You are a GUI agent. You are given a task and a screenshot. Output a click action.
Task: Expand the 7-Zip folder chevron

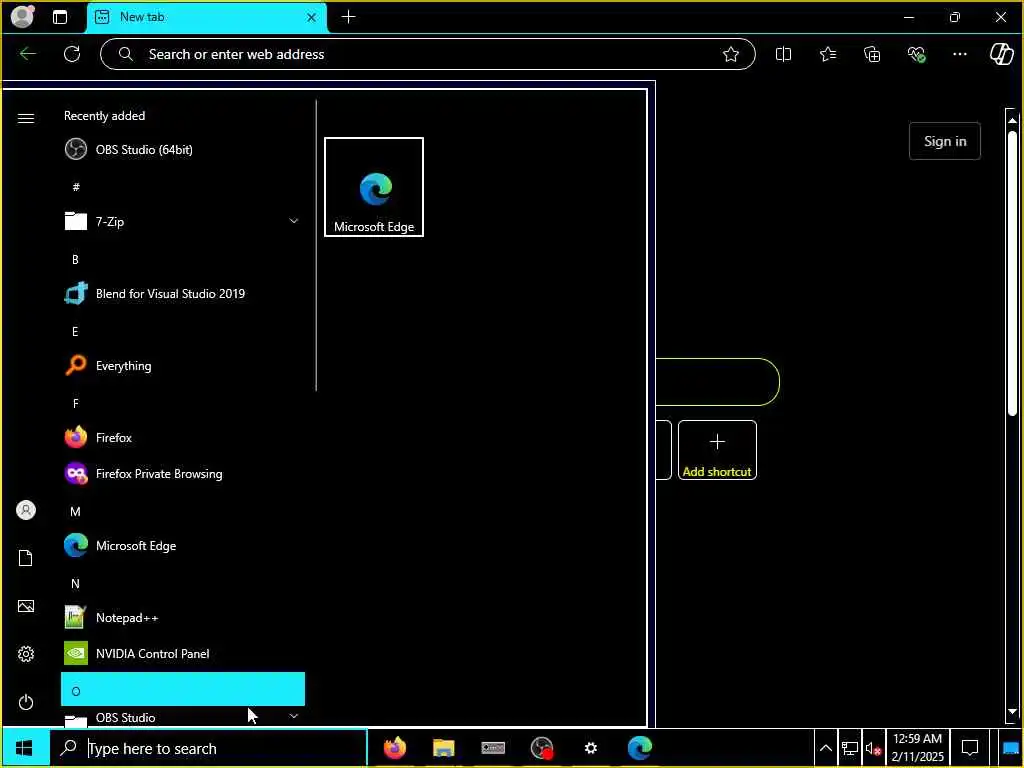pyautogui.click(x=294, y=221)
